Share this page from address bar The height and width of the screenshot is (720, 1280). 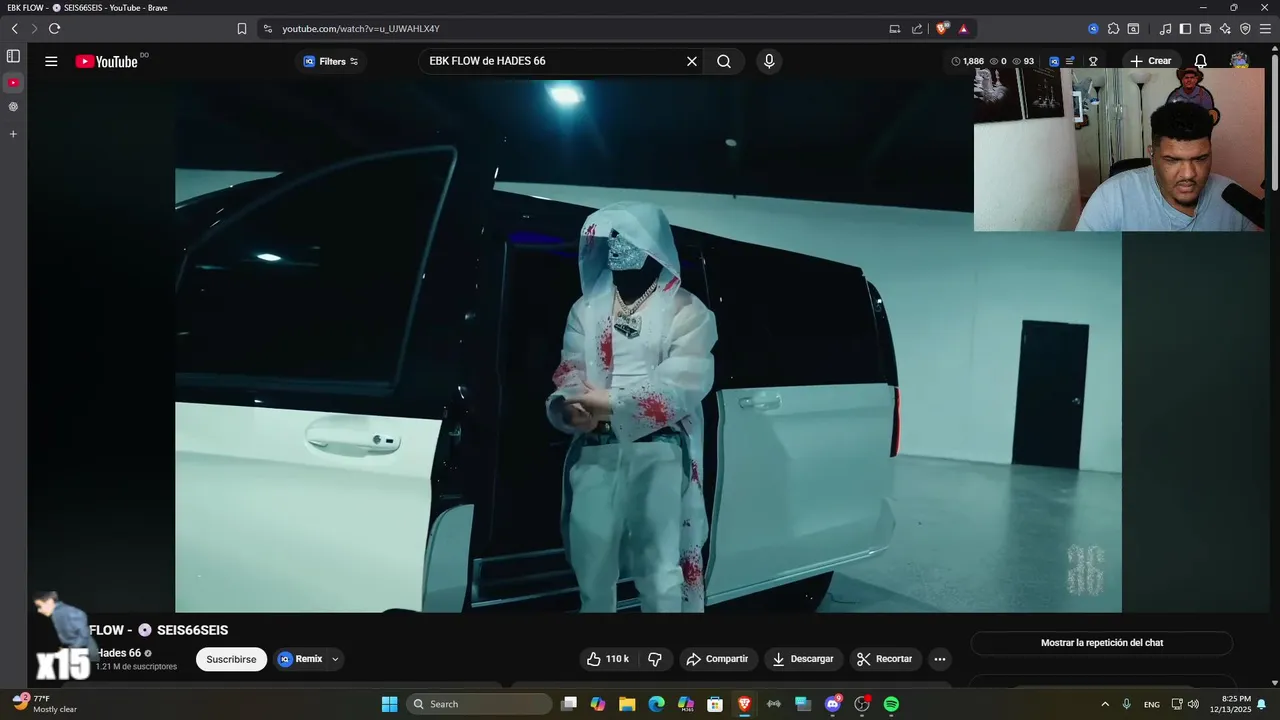coord(917,29)
